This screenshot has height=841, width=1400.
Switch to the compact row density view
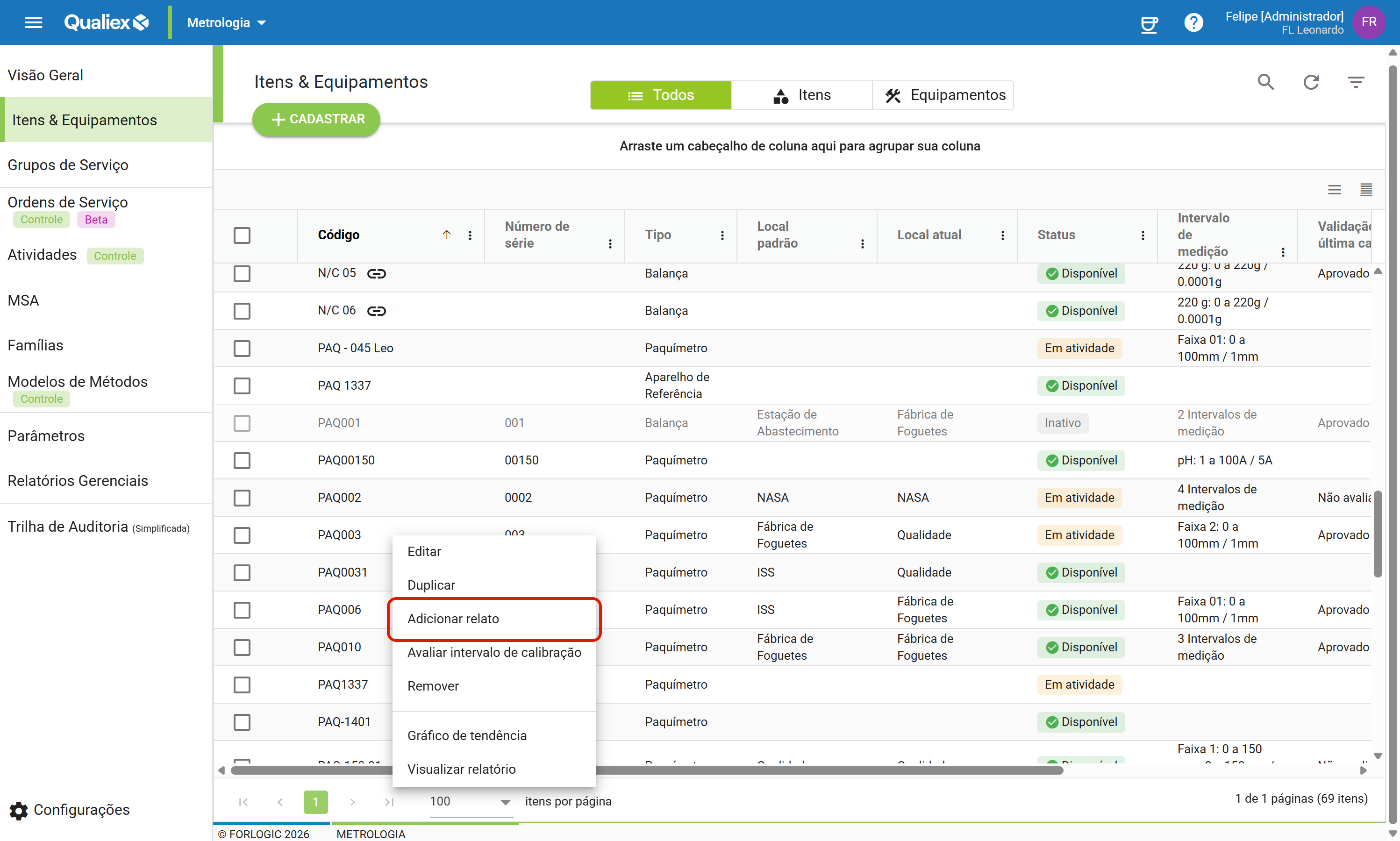click(x=1366, y=190)
